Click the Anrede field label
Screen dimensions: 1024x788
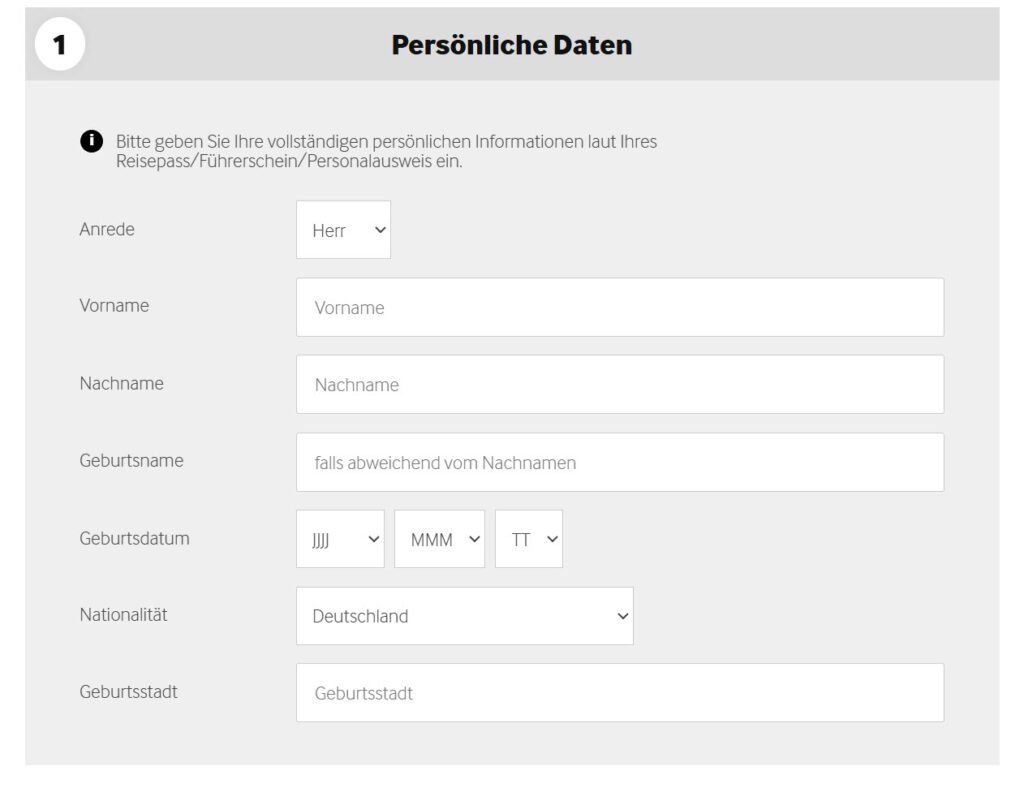click(x=107, y=229)
